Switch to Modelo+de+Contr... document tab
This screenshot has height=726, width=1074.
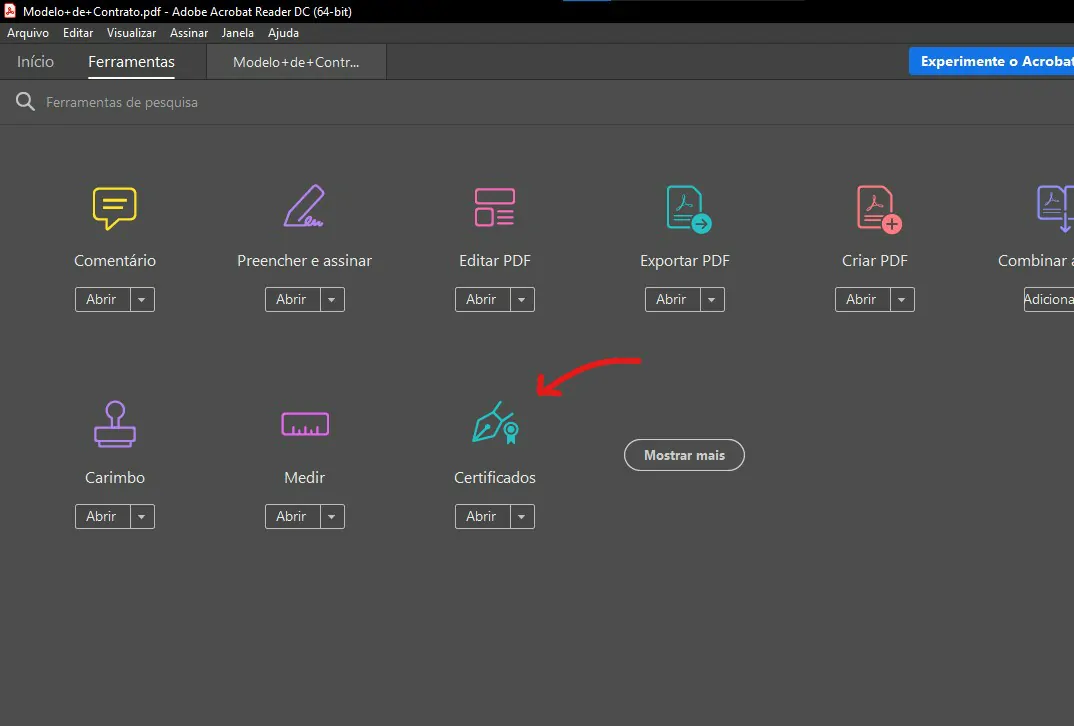[x=296, y=62]
